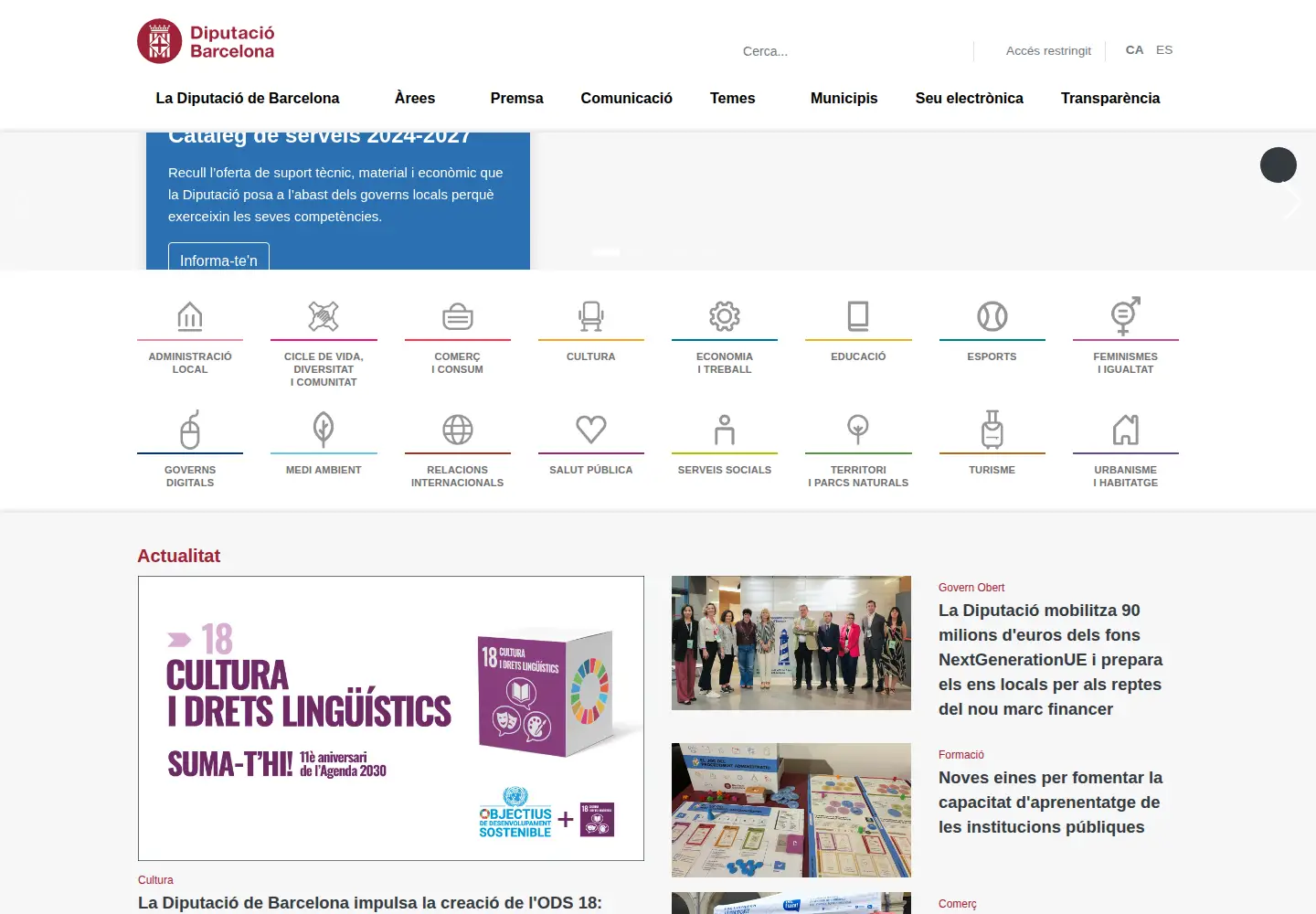Screen dimensions: 1316x914
Task: Open the NextGenerationUE group photo thumbnail
Action: 791,643
